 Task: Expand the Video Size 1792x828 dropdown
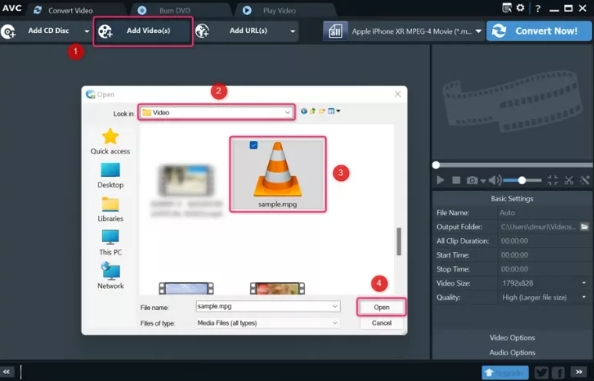click(x=584, y=283)
